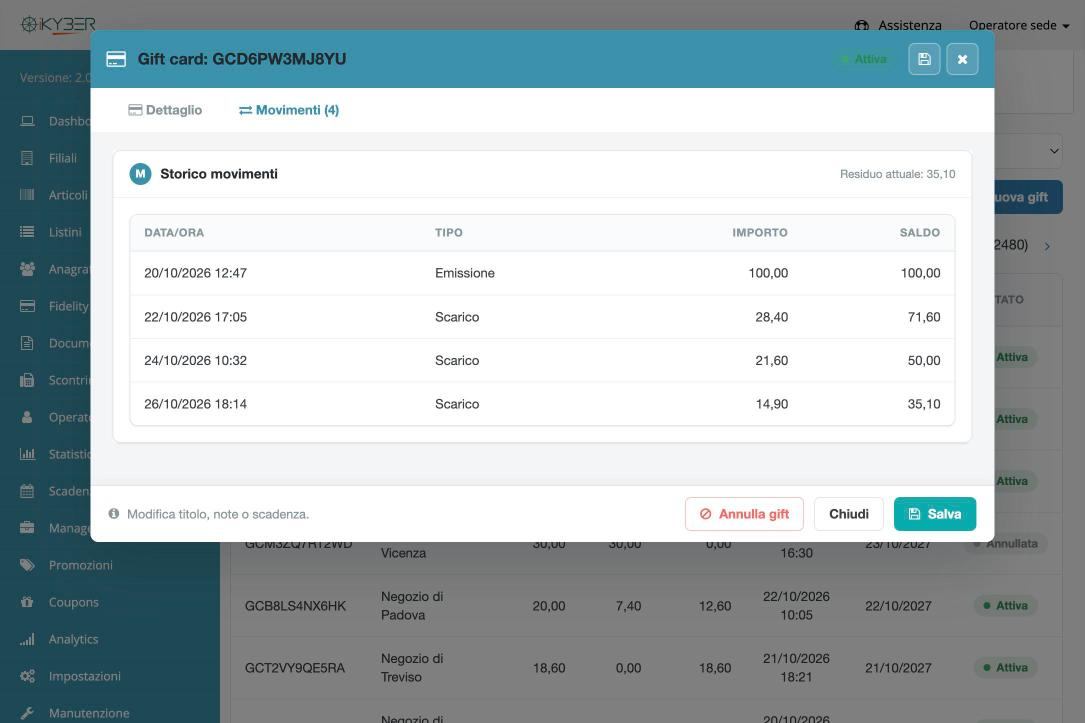Open the Listini list icon in sidebar
Screen dimensions: 1085x723
pos(27,232)
